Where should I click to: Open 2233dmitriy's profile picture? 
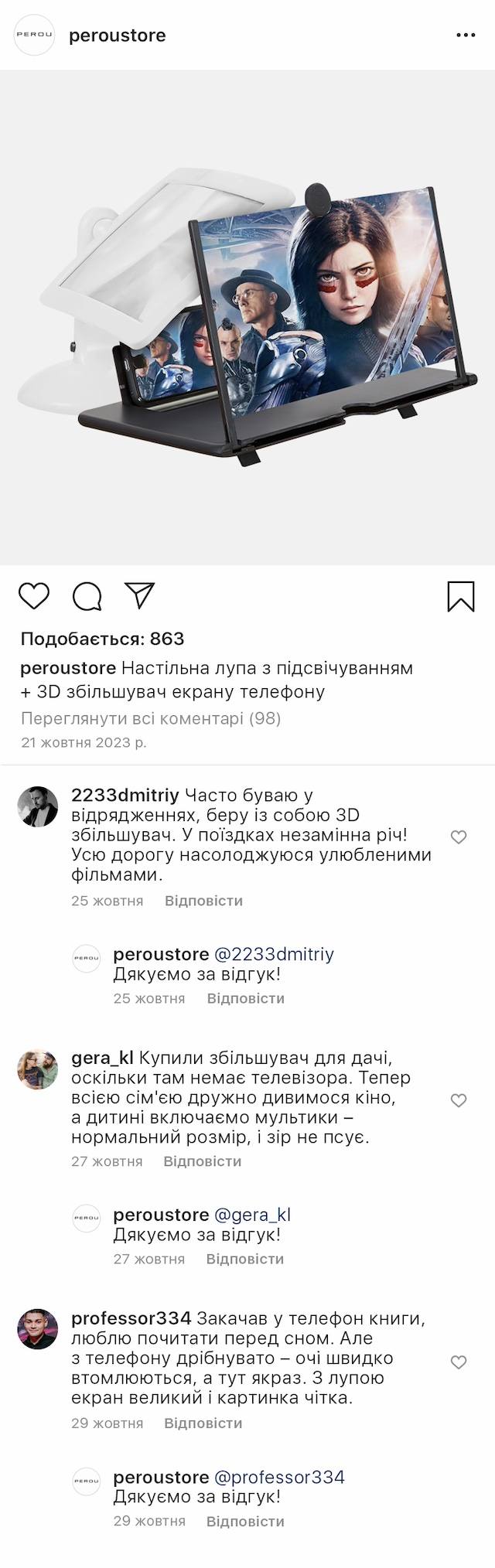38,807
